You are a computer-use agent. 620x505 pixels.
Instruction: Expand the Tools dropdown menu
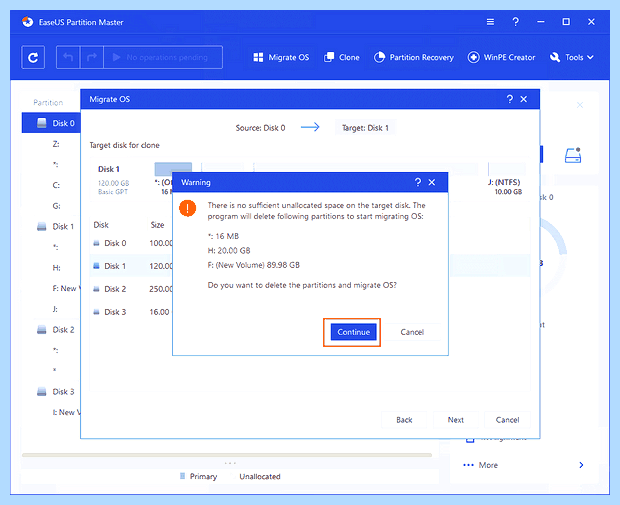coord(572,57)
